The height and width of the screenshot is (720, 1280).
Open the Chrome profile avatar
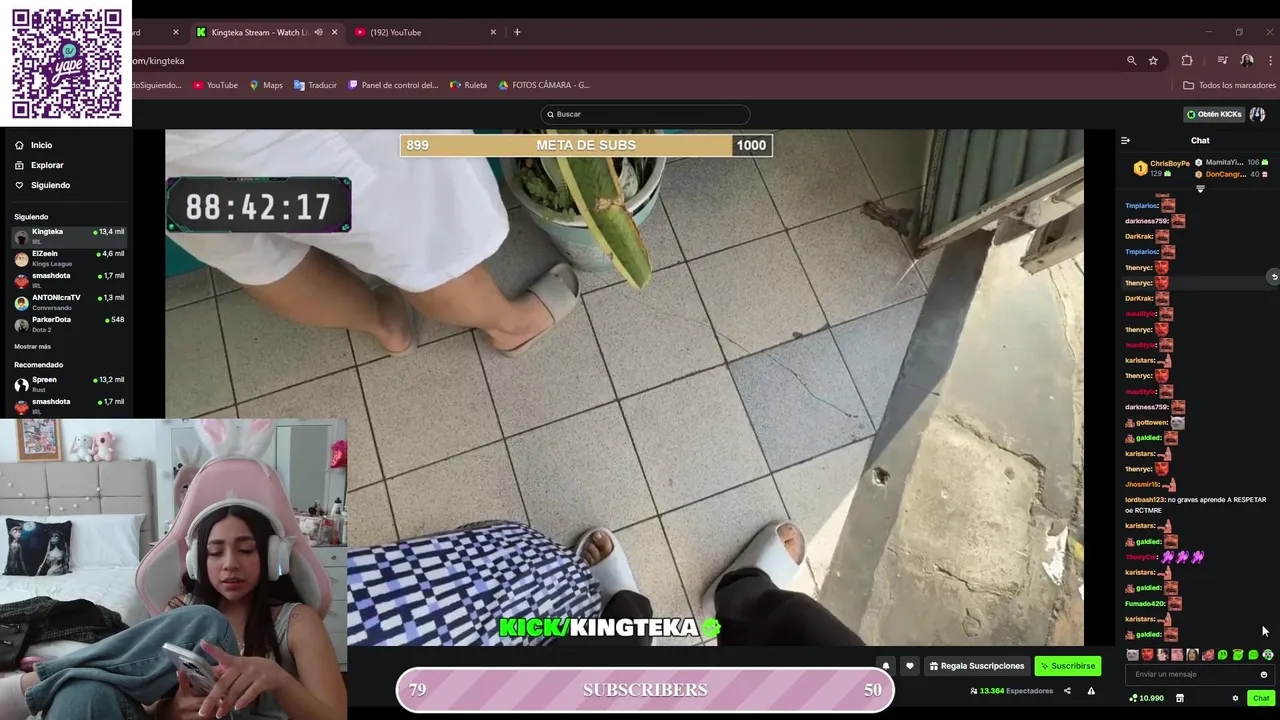pos(1247,60)
